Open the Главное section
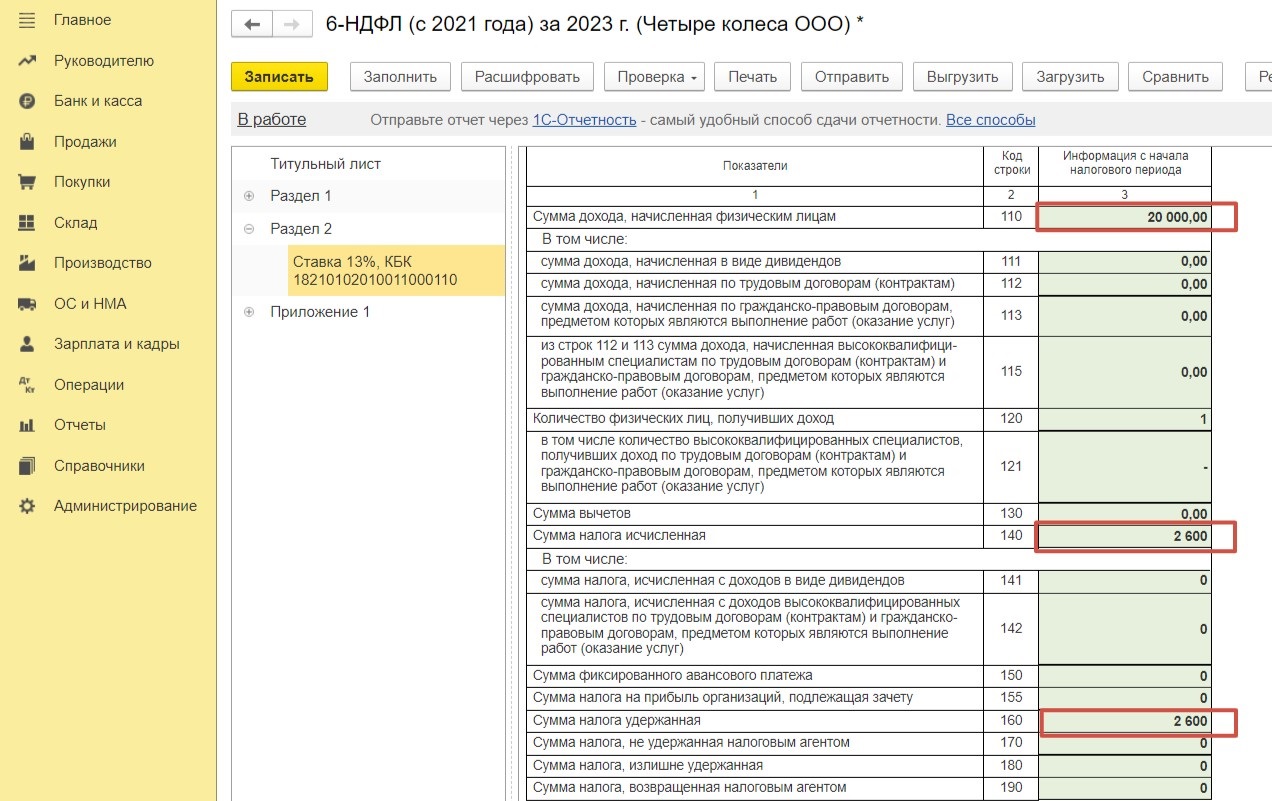 coord(83,20)
